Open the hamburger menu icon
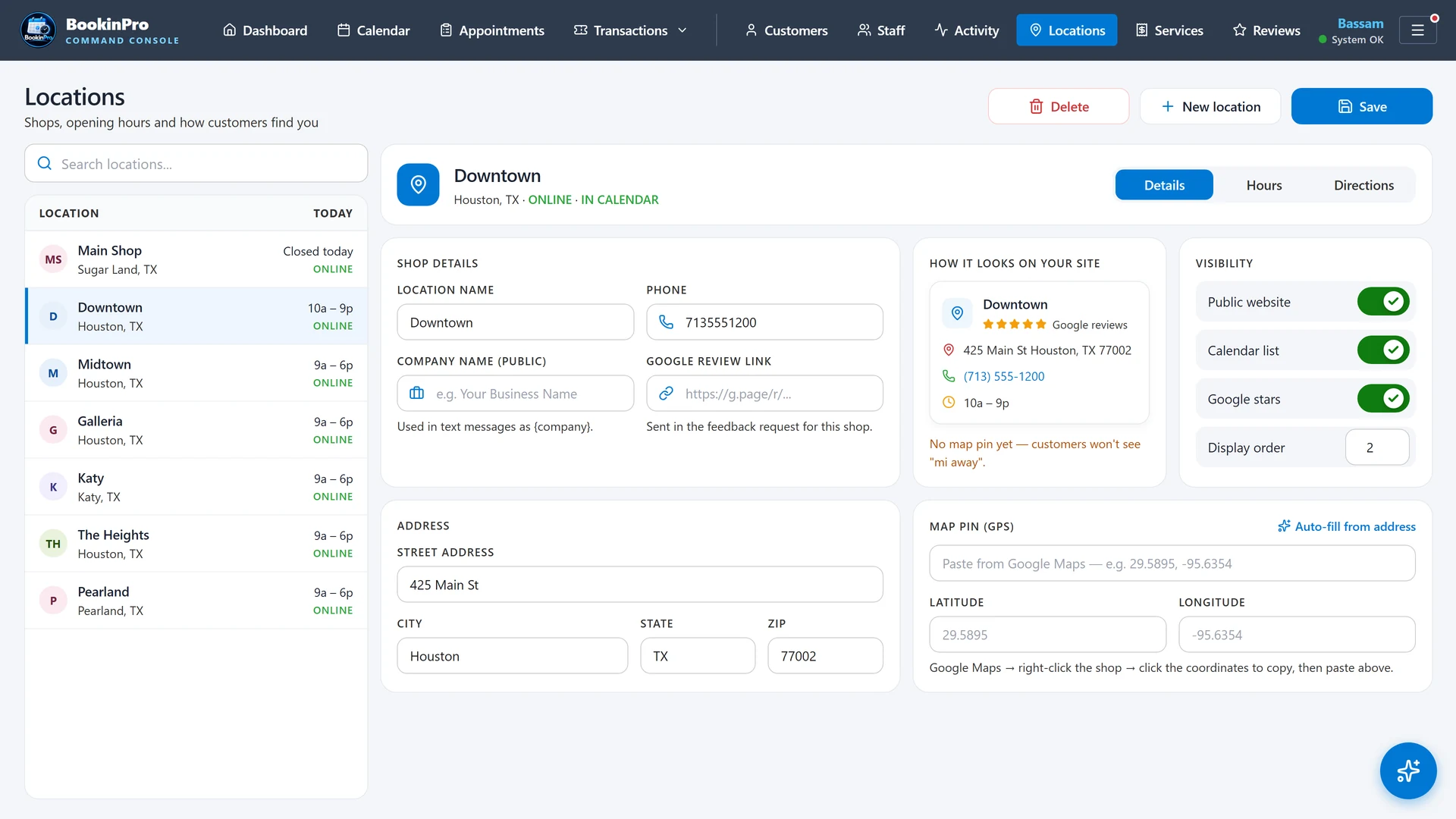Viewport: 1456px width, 819px height. pyautogui.click(x=1417, y=30)
